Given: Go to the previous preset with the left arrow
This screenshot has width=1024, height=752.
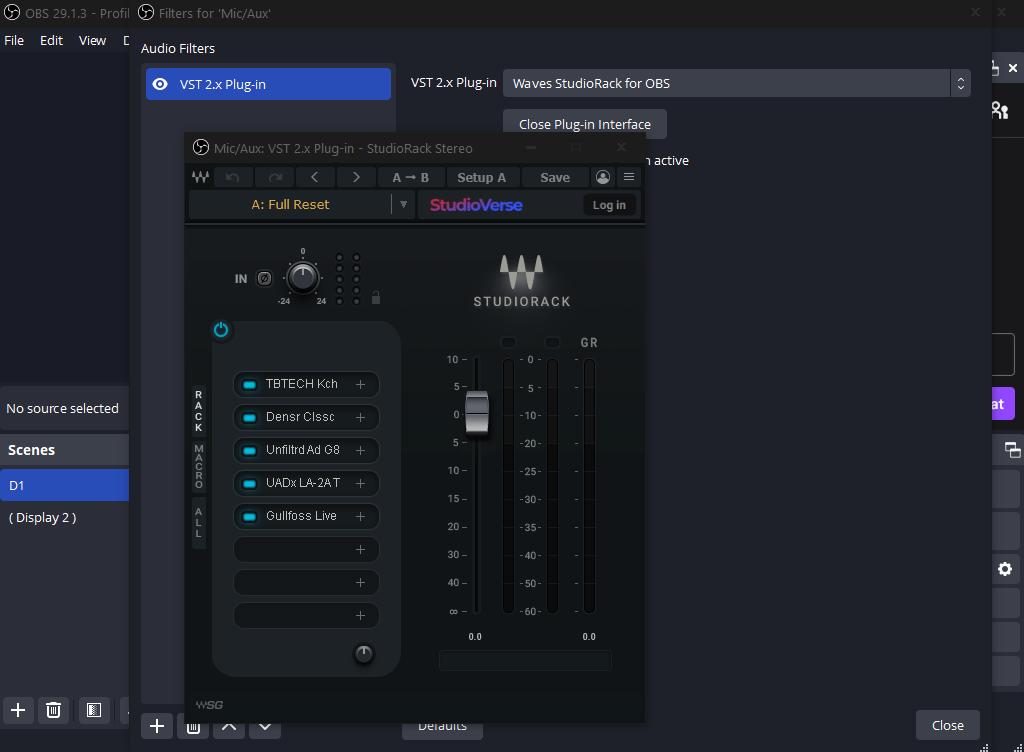Looking at the screenshot, I should coord(315,177).
